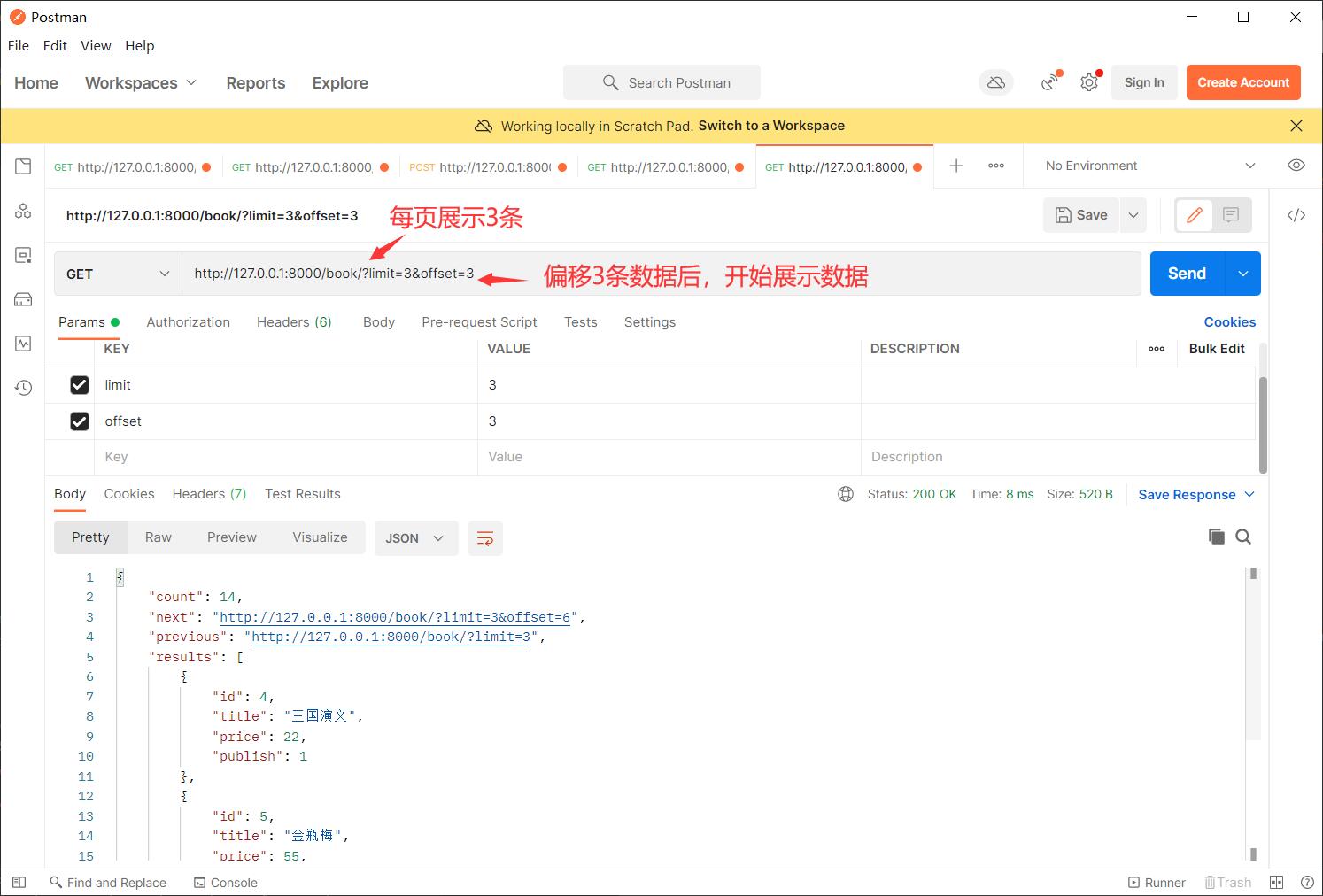Click the Create Account button
Screen dimensions: 1323x896
1243,82
